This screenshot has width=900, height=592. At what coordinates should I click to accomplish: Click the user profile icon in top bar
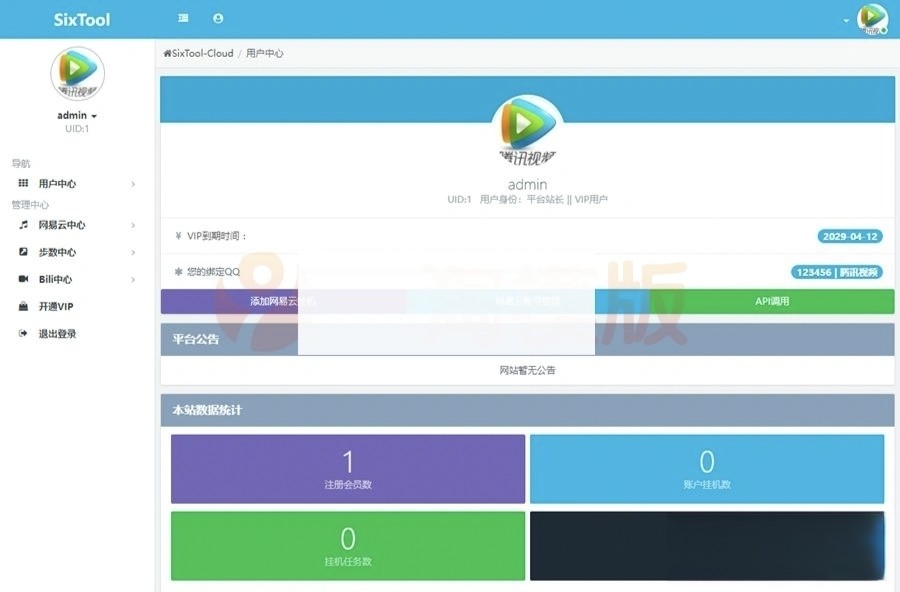(218, 18)
